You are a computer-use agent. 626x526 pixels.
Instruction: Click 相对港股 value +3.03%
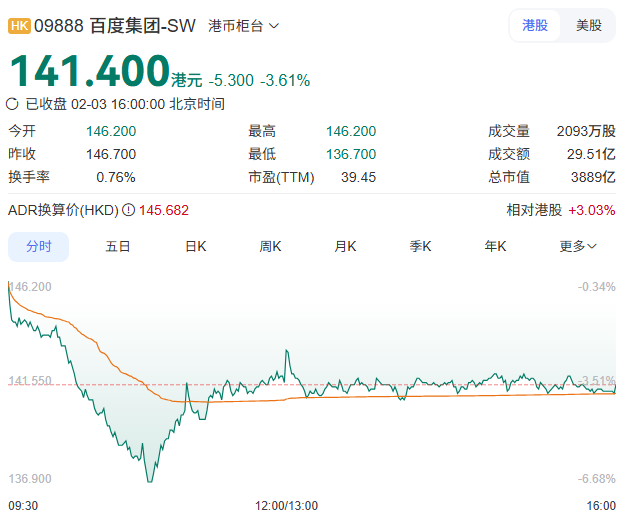592,210
